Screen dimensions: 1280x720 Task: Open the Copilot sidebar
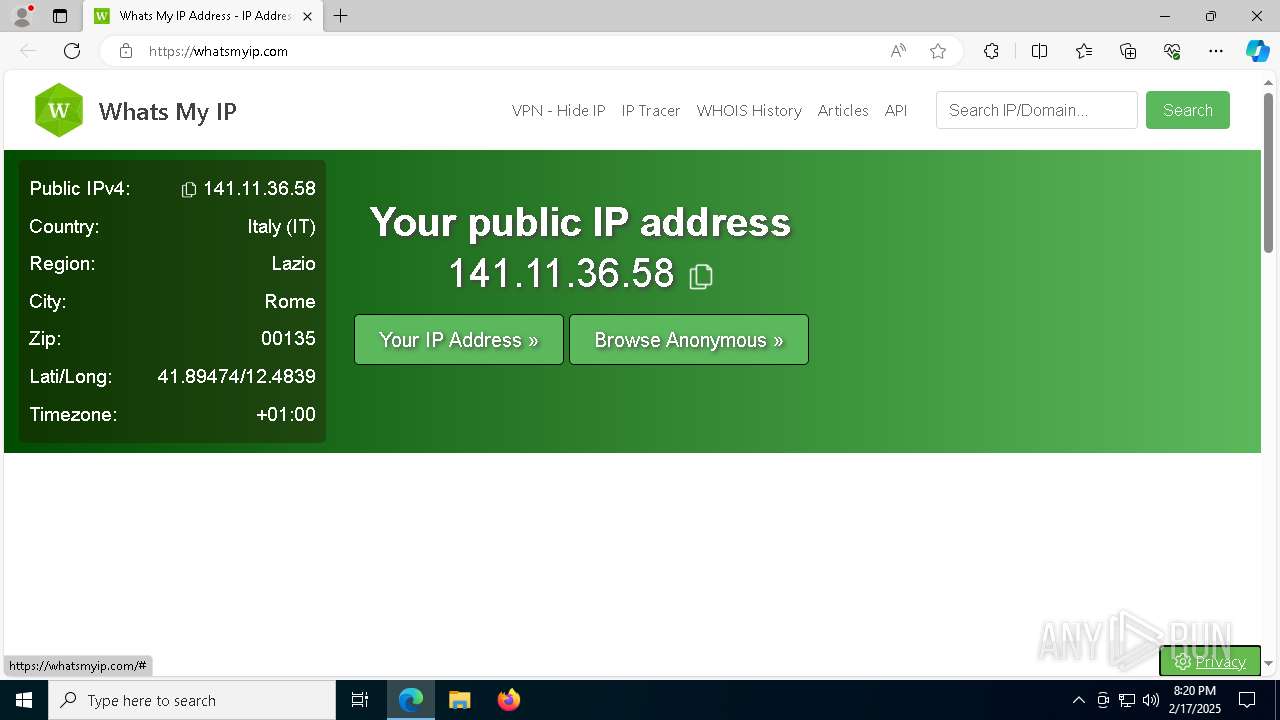1257,51
